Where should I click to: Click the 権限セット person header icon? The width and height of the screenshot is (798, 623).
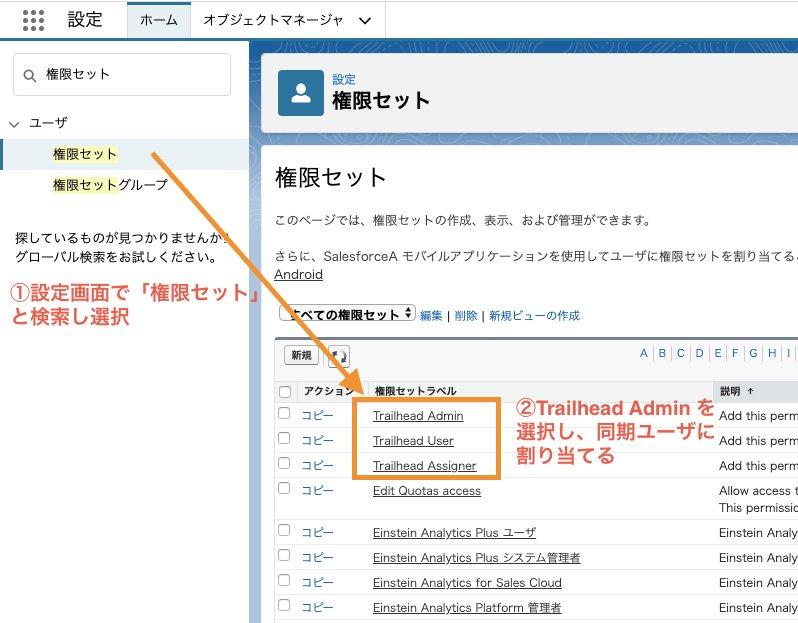(301, 93)
